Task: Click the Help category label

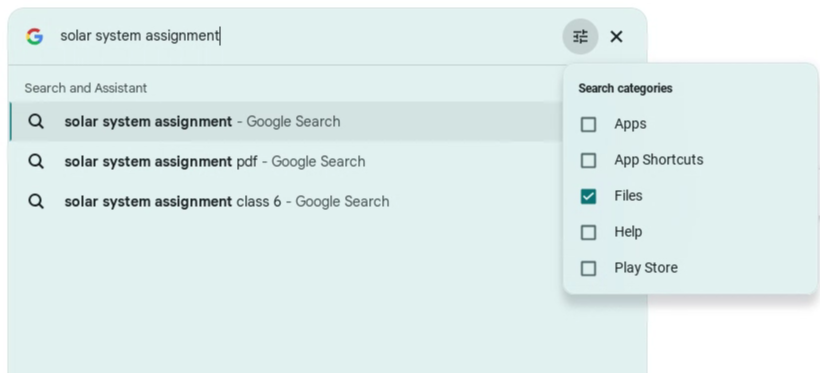Action: click(628, 232)
